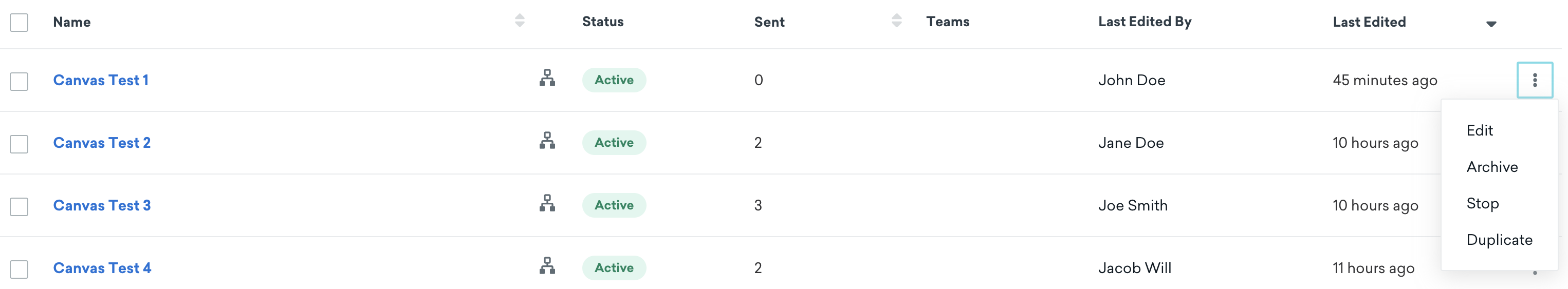Click the Canvas icon beside Canvas Test 2
The width and height of the screenshot is (1568, 289).
point(547,141)
